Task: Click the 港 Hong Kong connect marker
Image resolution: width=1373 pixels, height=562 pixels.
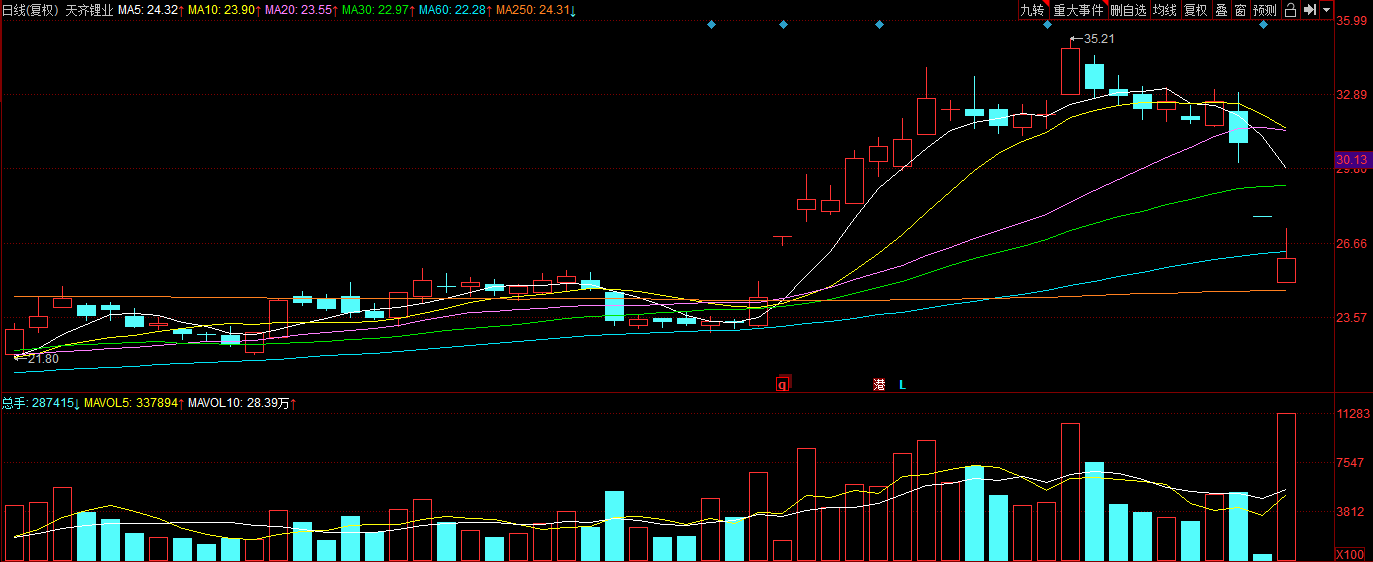Action: [x=879, y=384]
